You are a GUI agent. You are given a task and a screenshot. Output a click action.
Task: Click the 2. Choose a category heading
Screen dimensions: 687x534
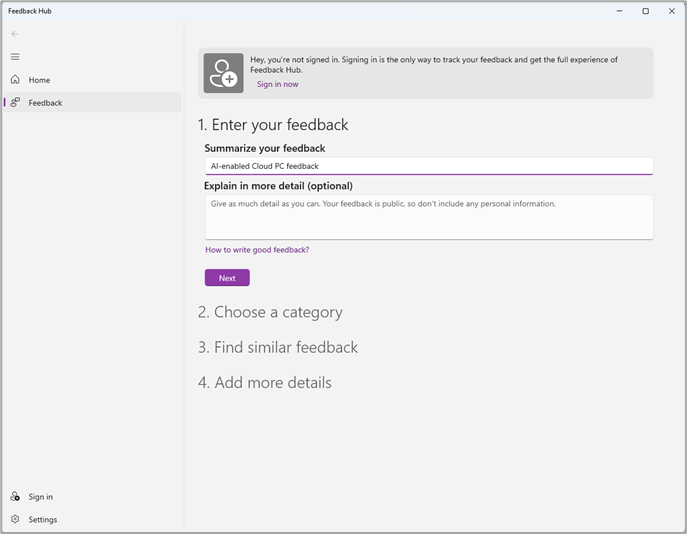pyautogui.click(x=270, y=312)
